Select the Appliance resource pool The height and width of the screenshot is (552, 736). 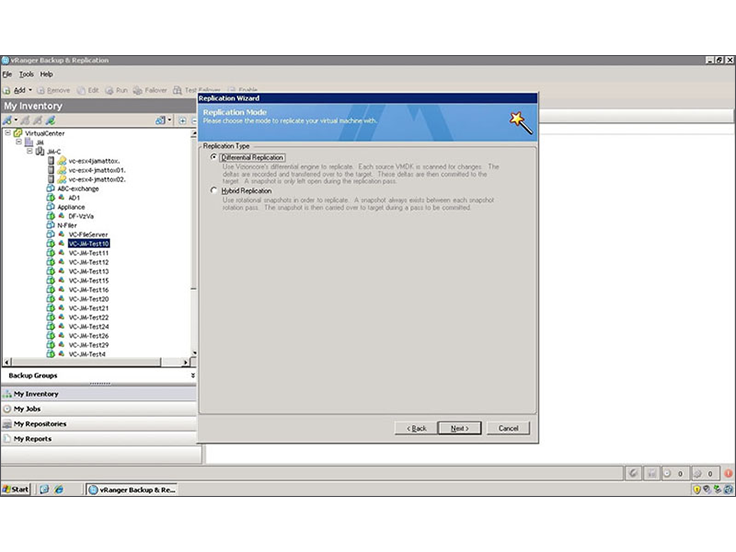[71, 207]
